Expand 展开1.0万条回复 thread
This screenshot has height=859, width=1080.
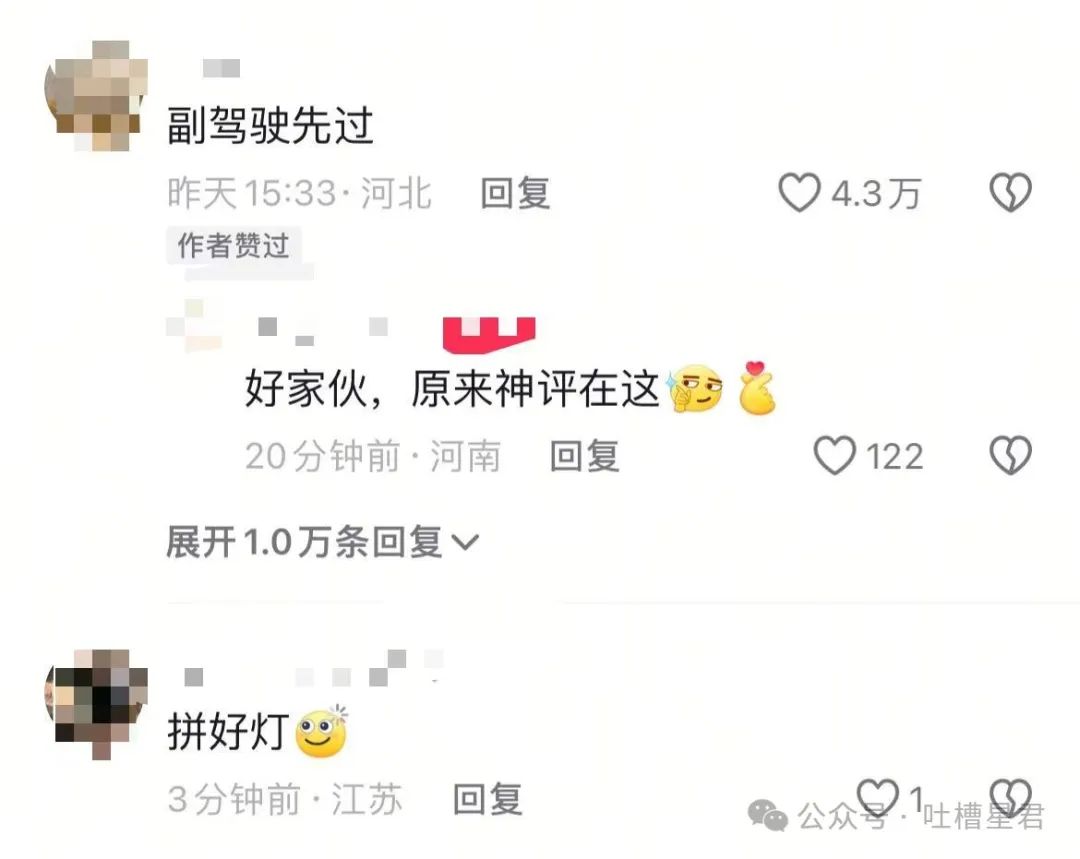pyautogui.click(x=322, y=542)
